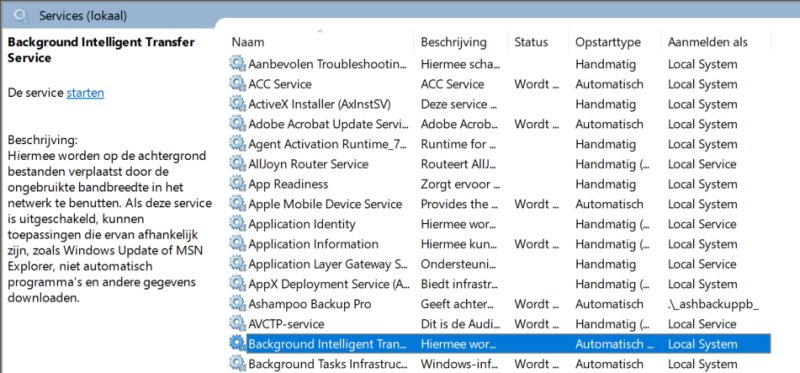Select the App Readiness service icon

point(237,184)
